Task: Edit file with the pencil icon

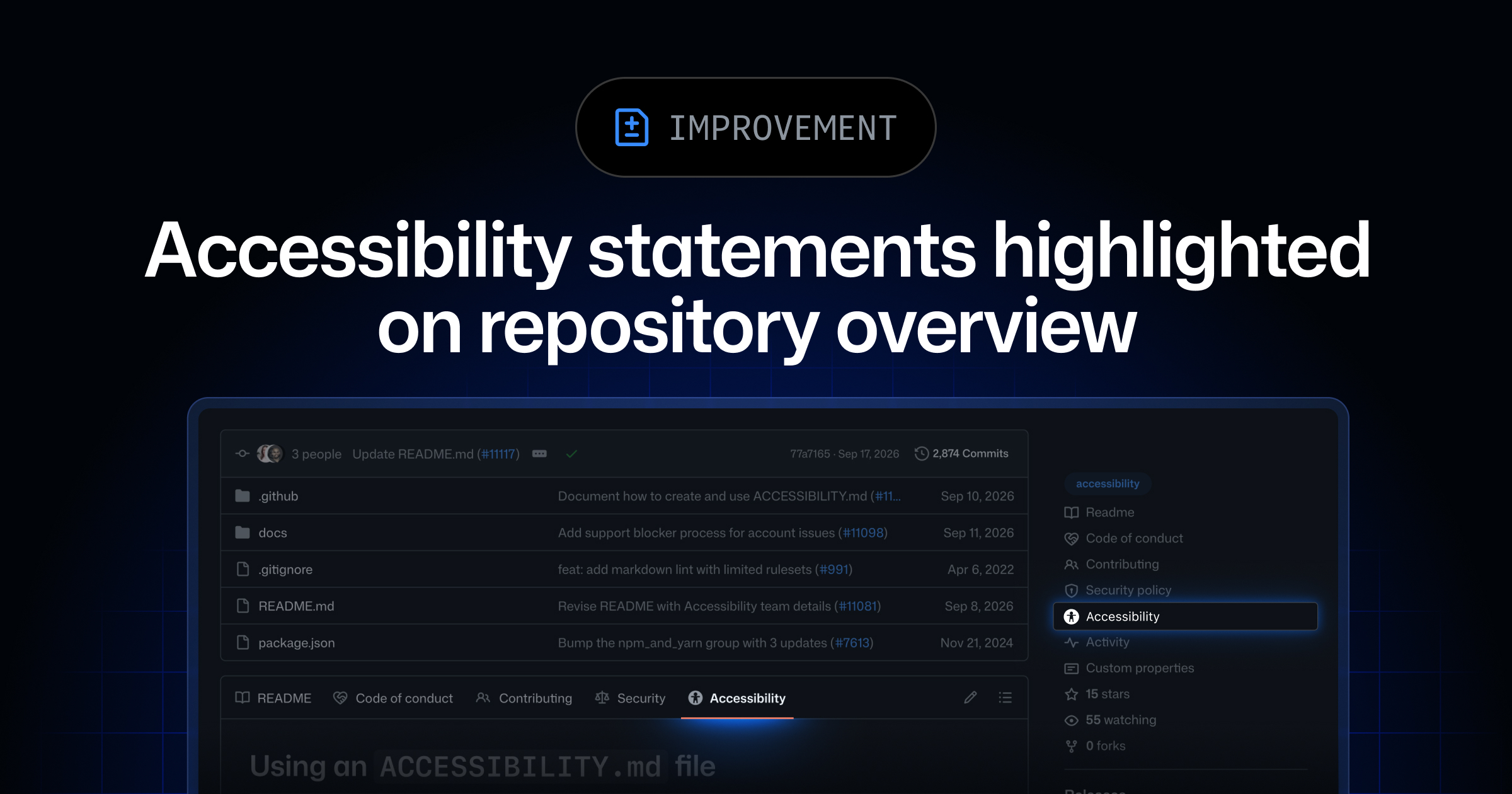Action: [970, 697]
